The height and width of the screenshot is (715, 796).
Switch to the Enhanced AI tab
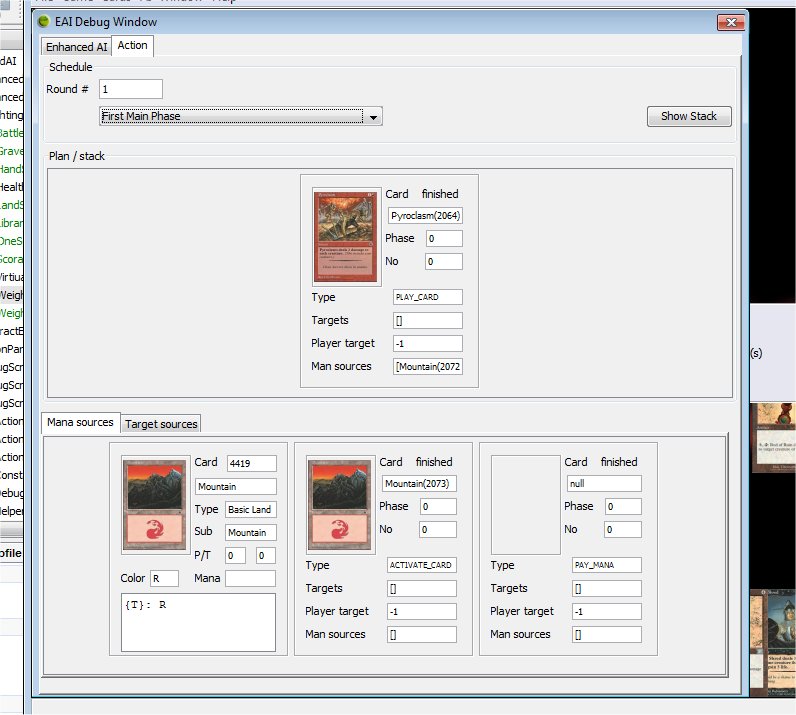click(76, 47)
